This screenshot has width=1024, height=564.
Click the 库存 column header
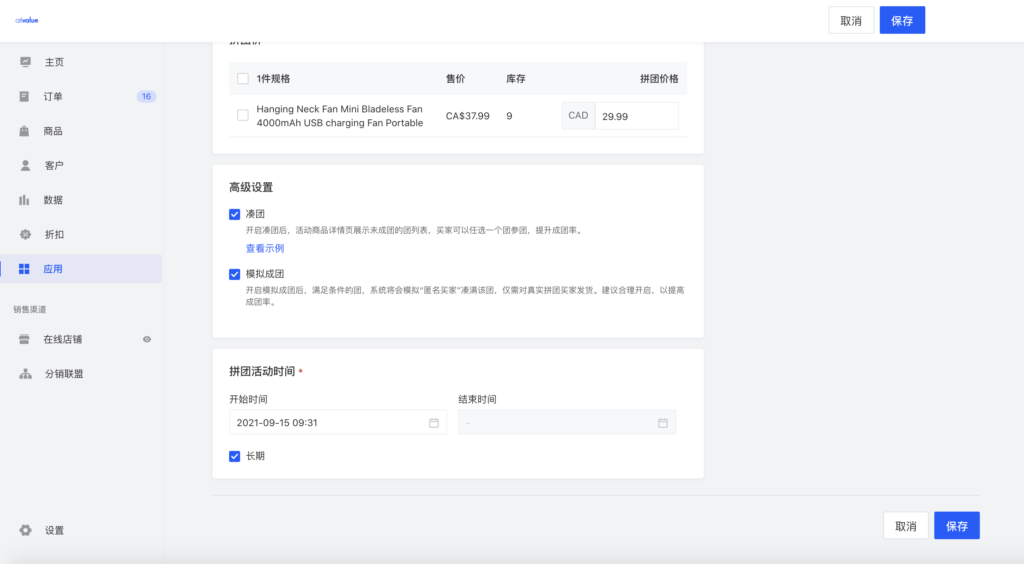click(x=515, y=79)
